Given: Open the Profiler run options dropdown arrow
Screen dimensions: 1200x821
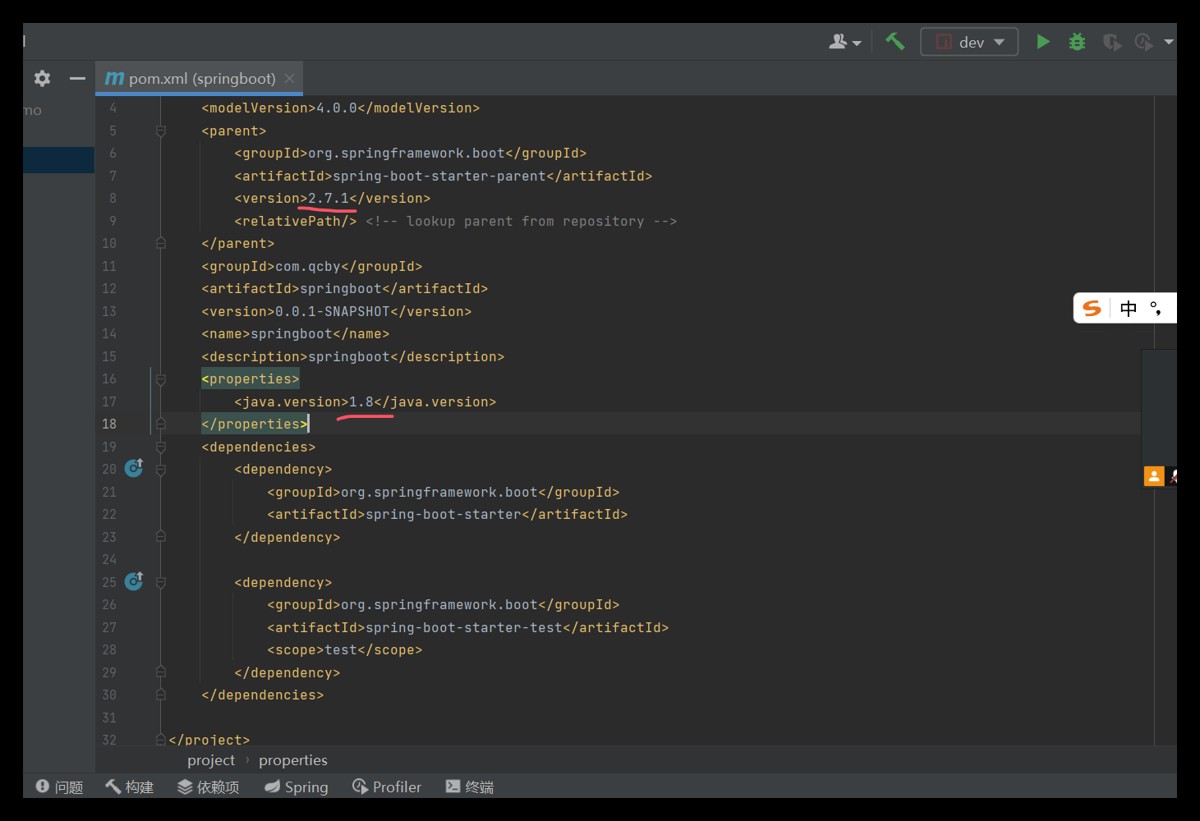Looking at the screenshot, I should coord(1169,42).
